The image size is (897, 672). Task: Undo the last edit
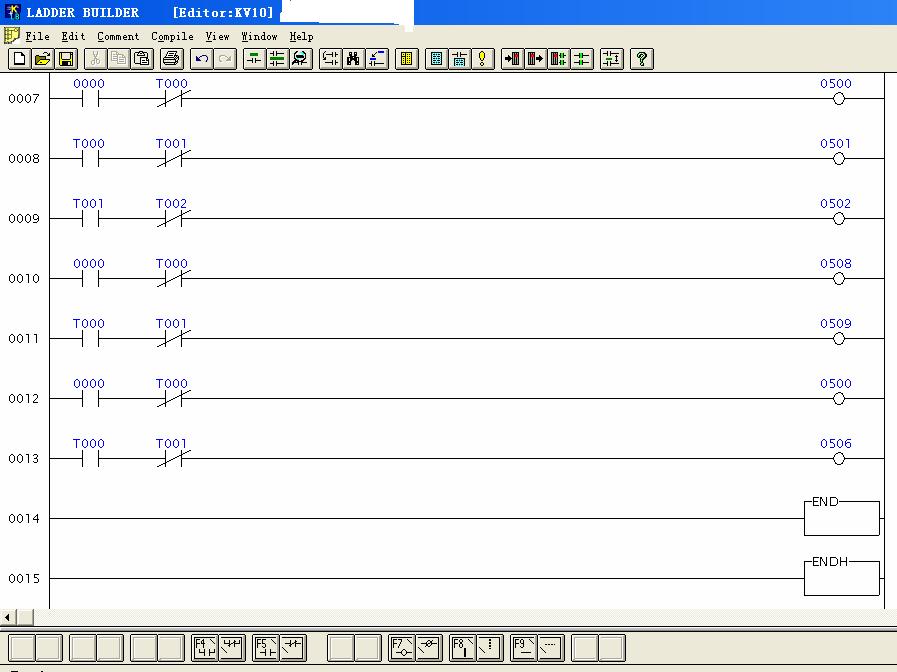coord(201,59)
